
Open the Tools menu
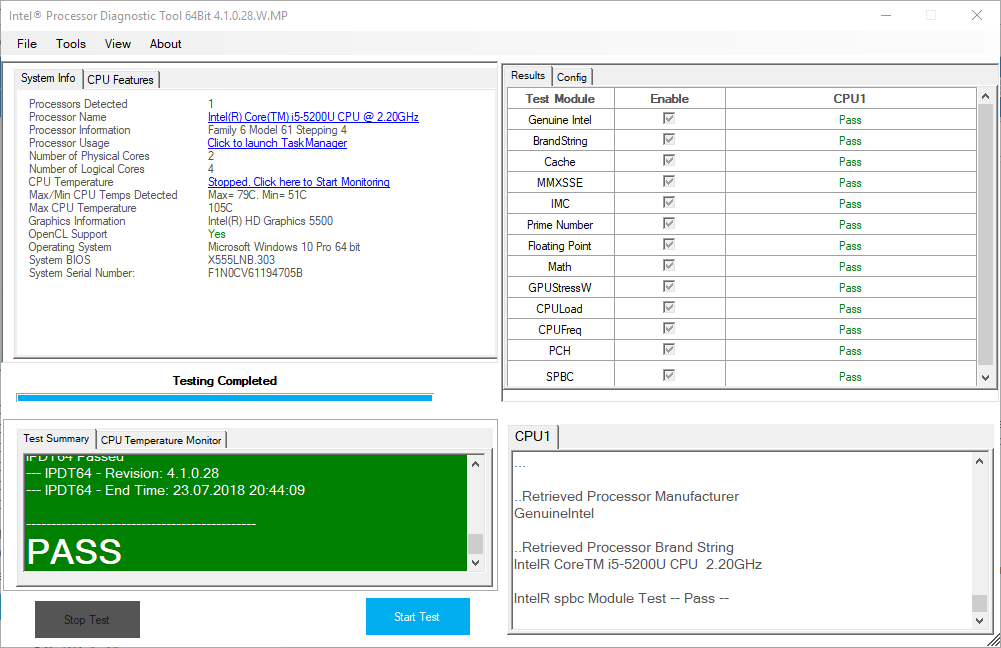tap(70, 44)
